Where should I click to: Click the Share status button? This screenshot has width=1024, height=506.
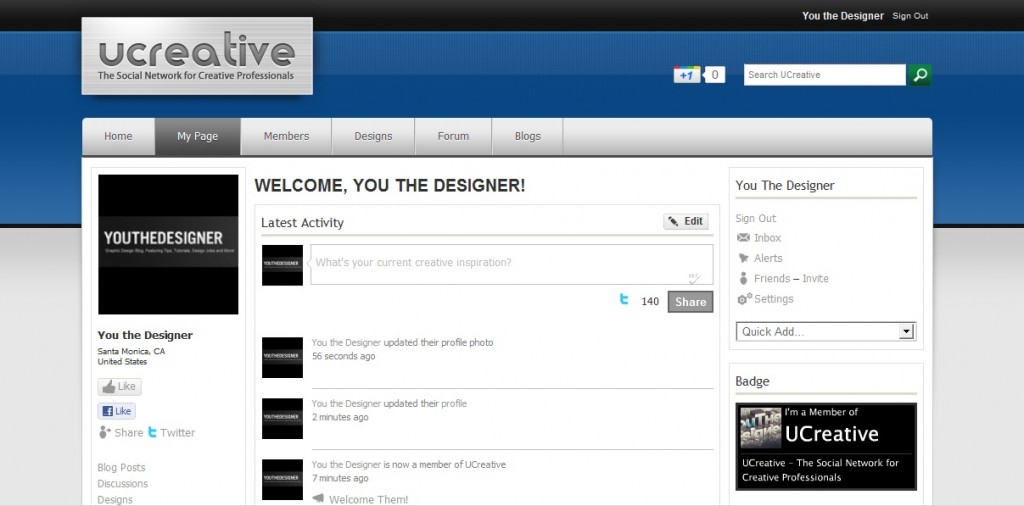click(x=690, y=302)
